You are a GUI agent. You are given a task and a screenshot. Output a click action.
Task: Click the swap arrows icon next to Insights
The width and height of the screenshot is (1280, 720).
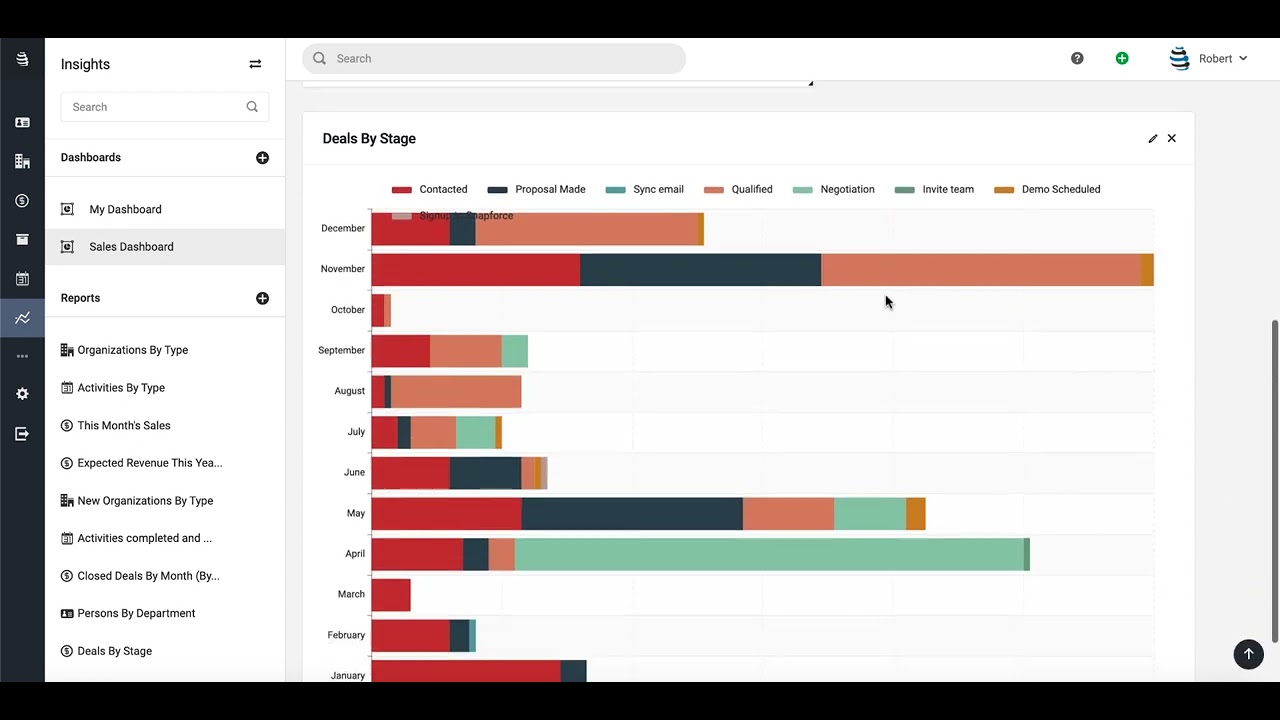255,64
